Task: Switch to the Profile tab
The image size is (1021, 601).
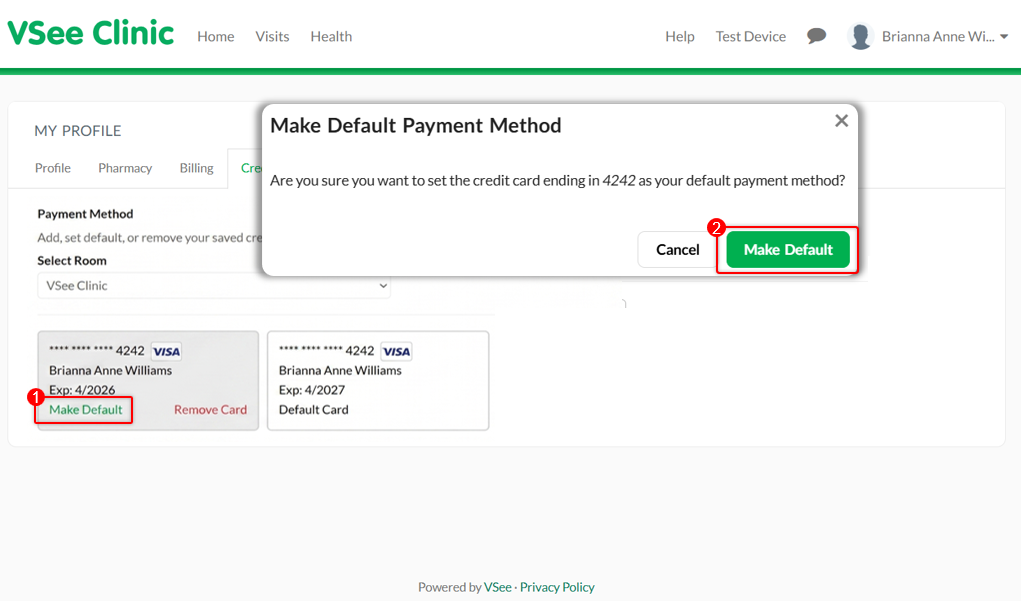Action: pyautogui.click(x=53, y=168)
